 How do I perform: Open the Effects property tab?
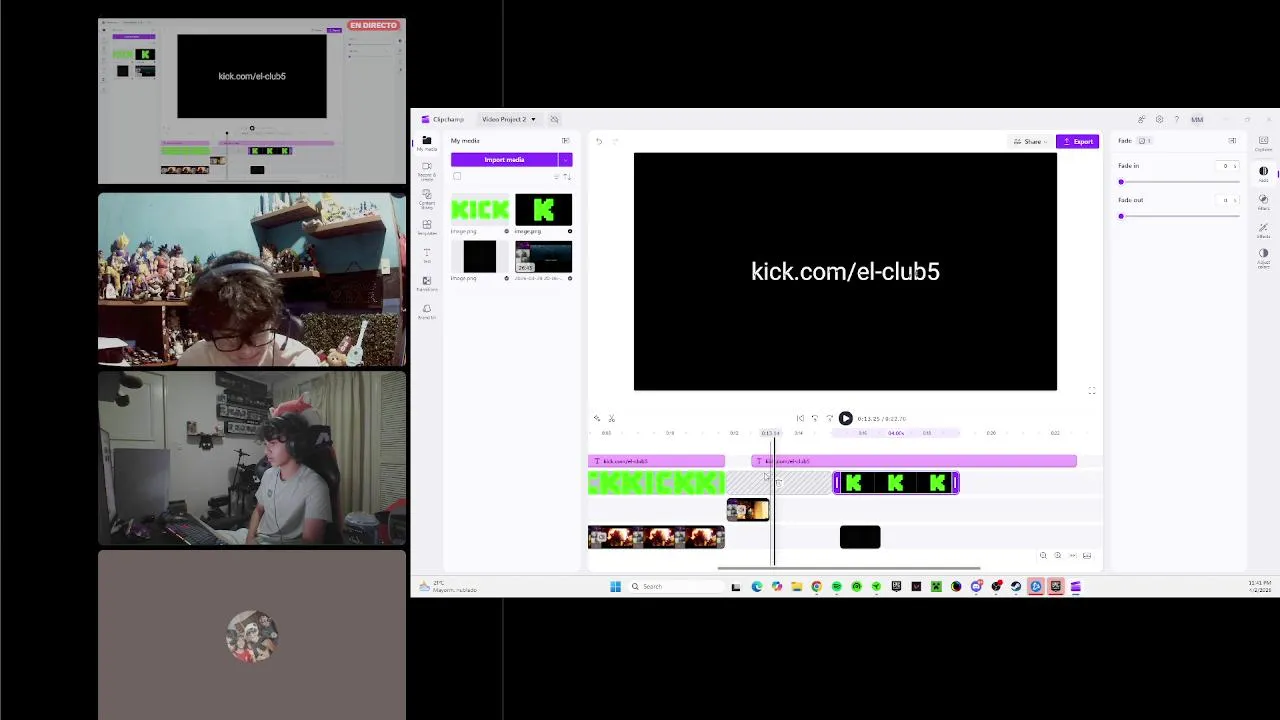click(1263, 230)
